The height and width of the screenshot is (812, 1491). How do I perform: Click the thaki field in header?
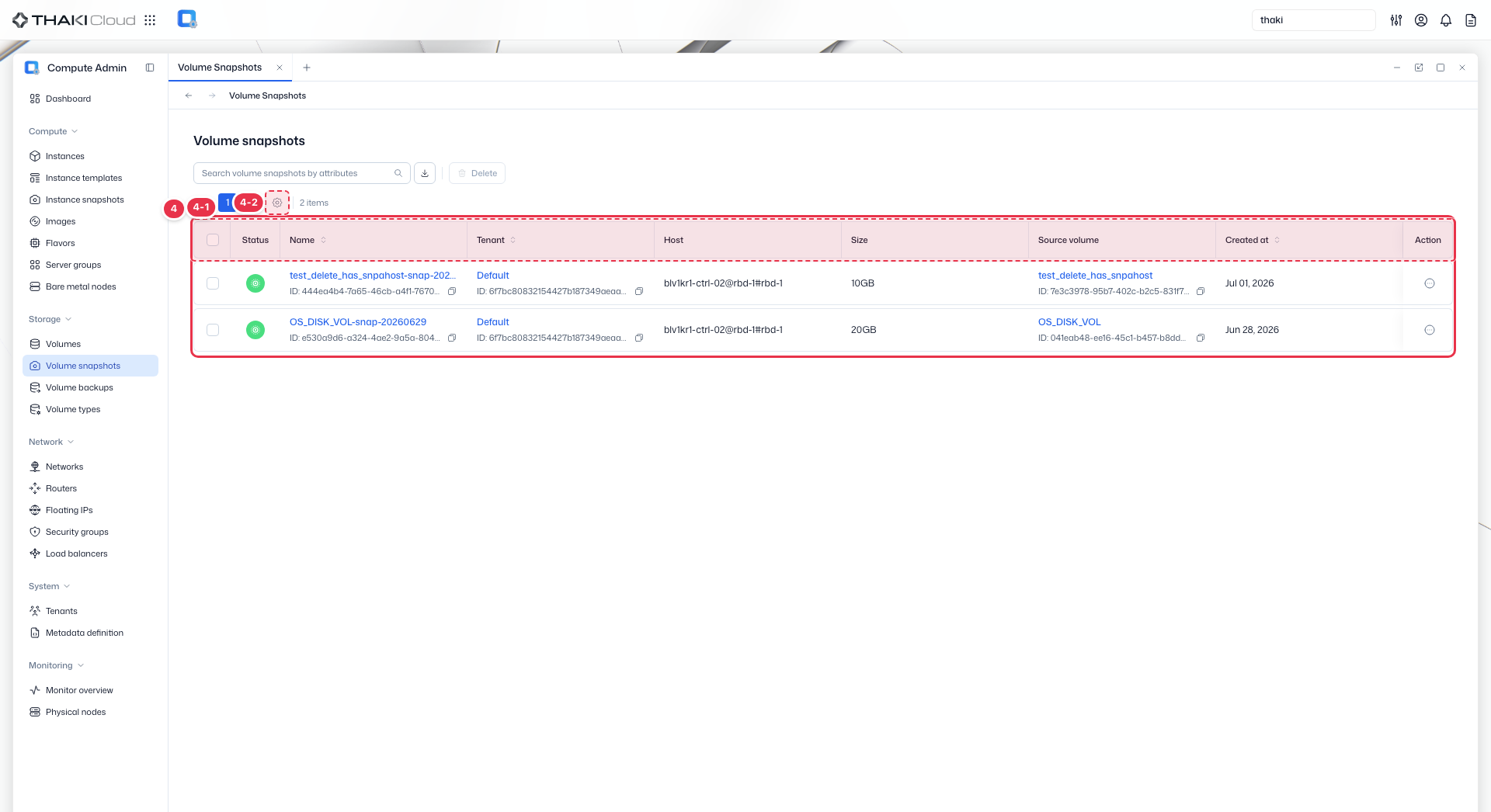pyautogui.click(x=1314, y=20)
